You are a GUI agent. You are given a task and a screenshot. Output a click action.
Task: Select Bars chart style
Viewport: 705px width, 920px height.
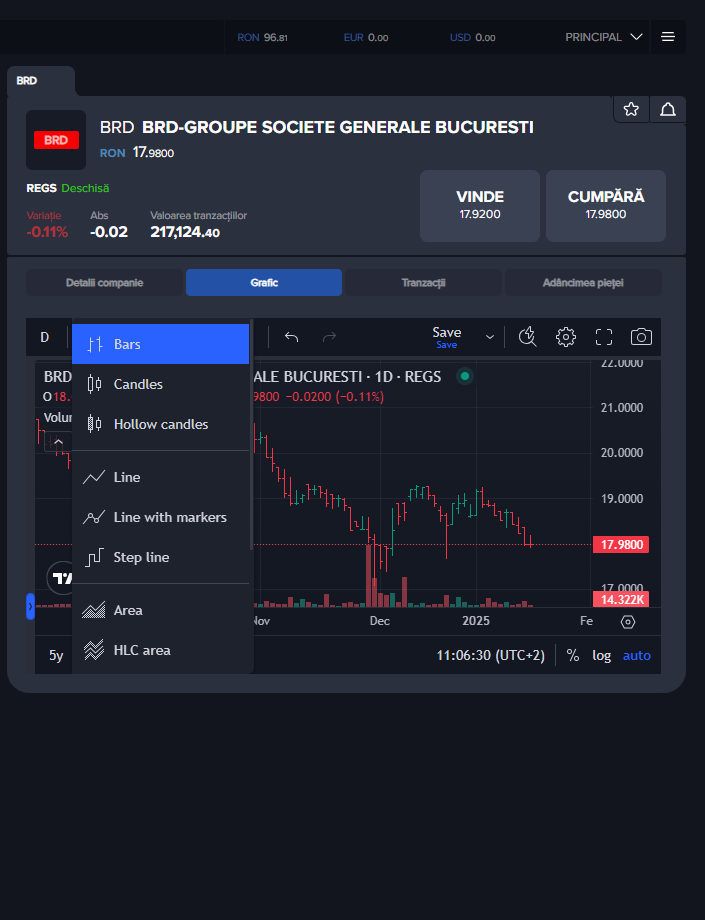(161, 344)
